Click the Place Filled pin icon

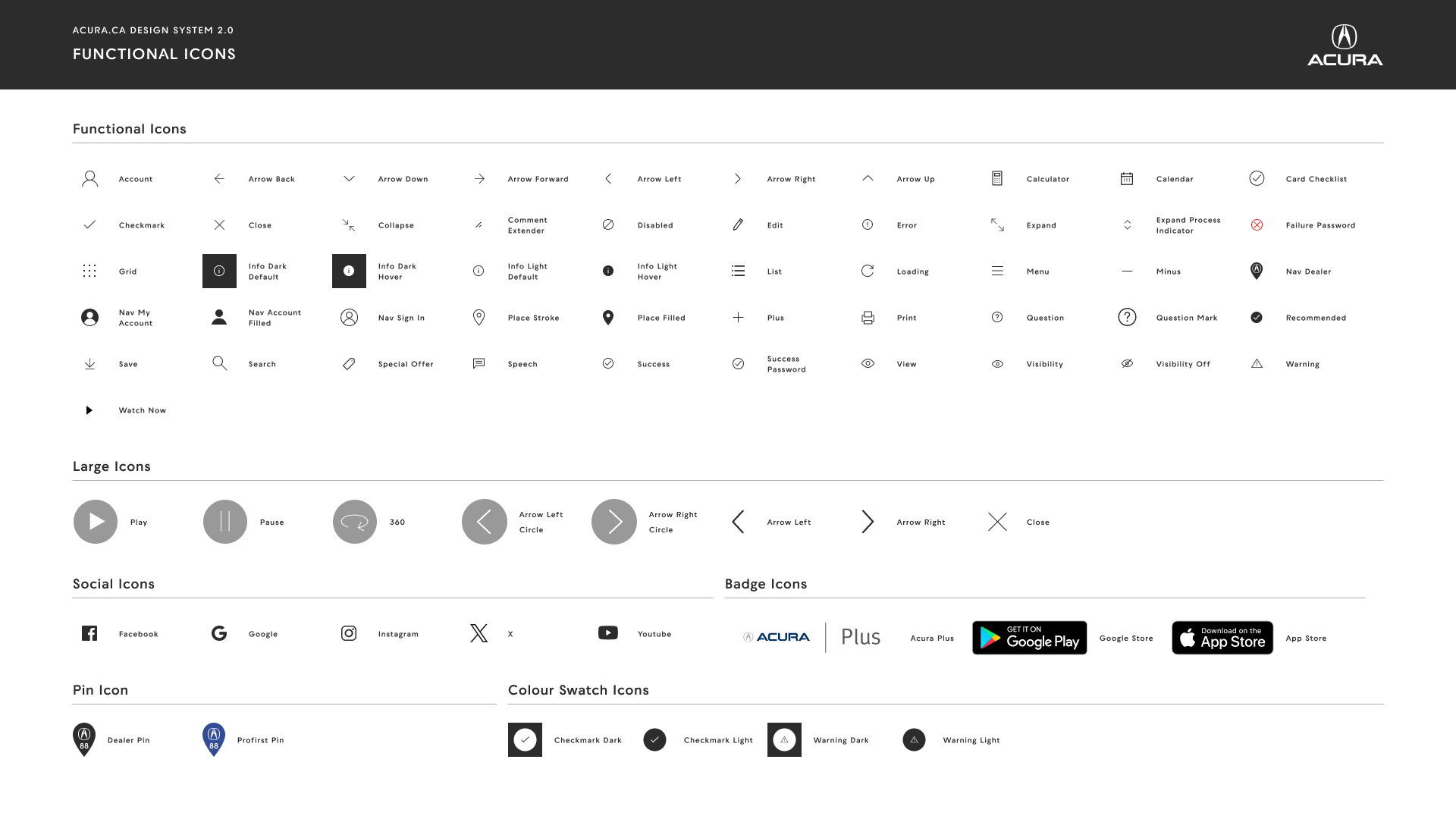pos(608,317)
